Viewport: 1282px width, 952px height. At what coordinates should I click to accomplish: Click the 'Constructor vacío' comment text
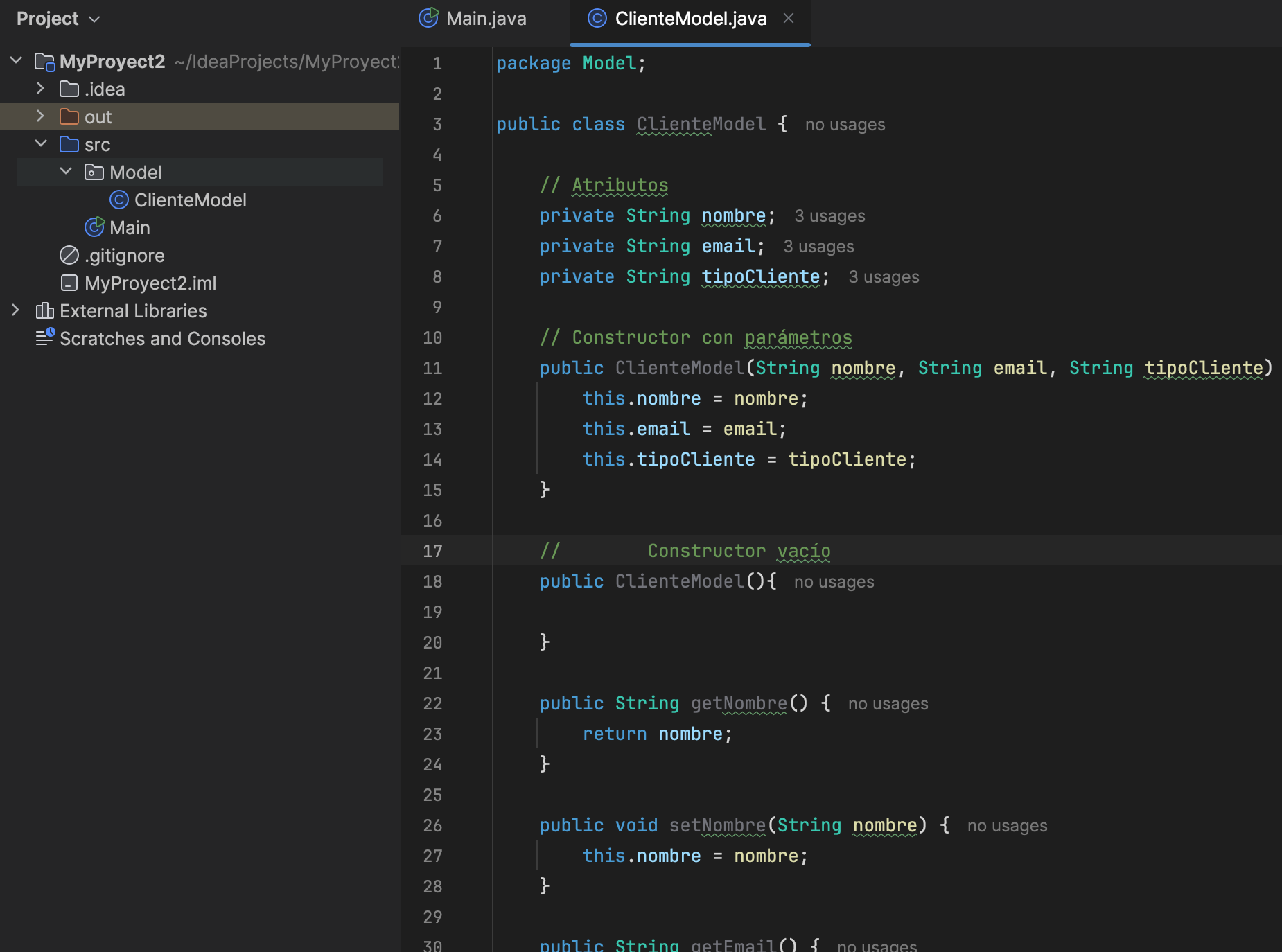tap(739, 552)
